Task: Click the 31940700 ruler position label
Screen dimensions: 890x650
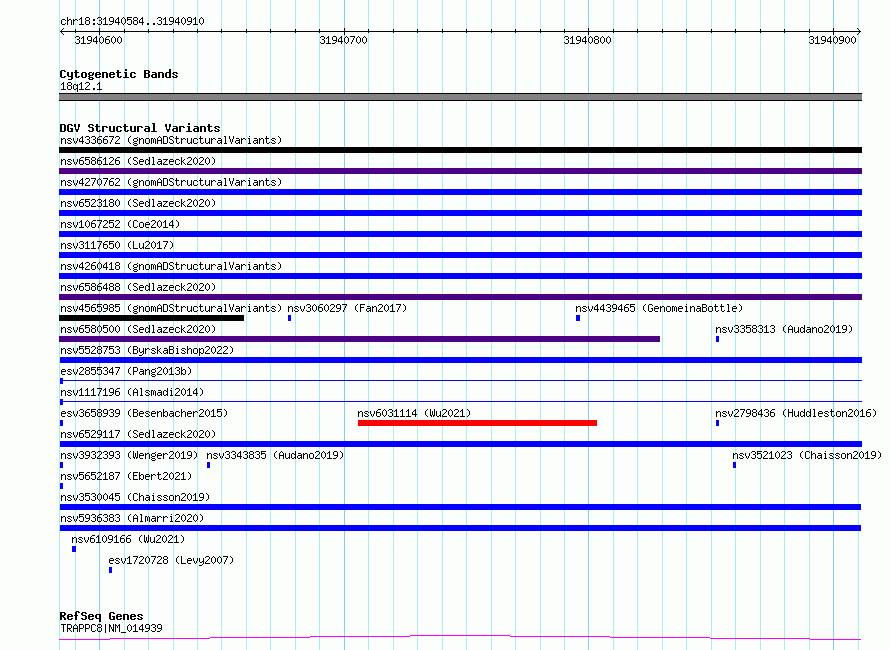Action: pos(343,40)
